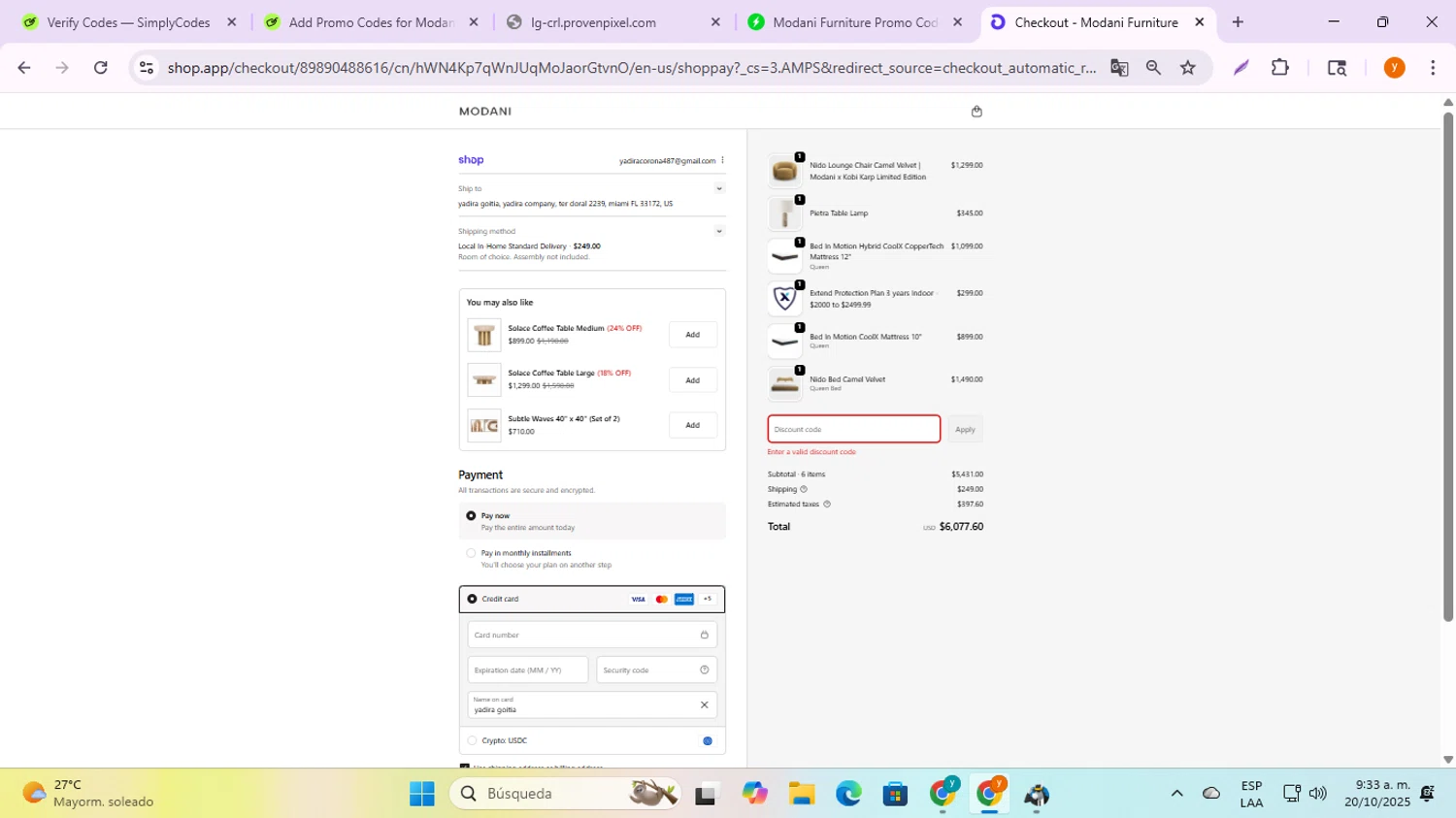This screenshot has width=1456, height=818.
Task: Clear the Name on card field
Action: click(x=705, y=705)
